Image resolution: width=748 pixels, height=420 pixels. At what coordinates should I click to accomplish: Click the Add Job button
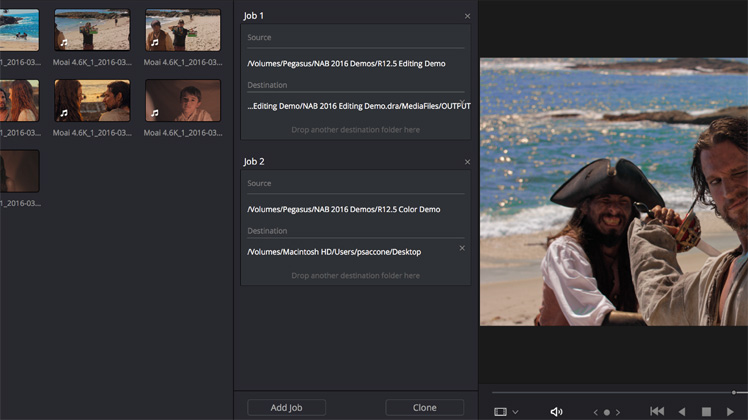(x=286, y=407)
